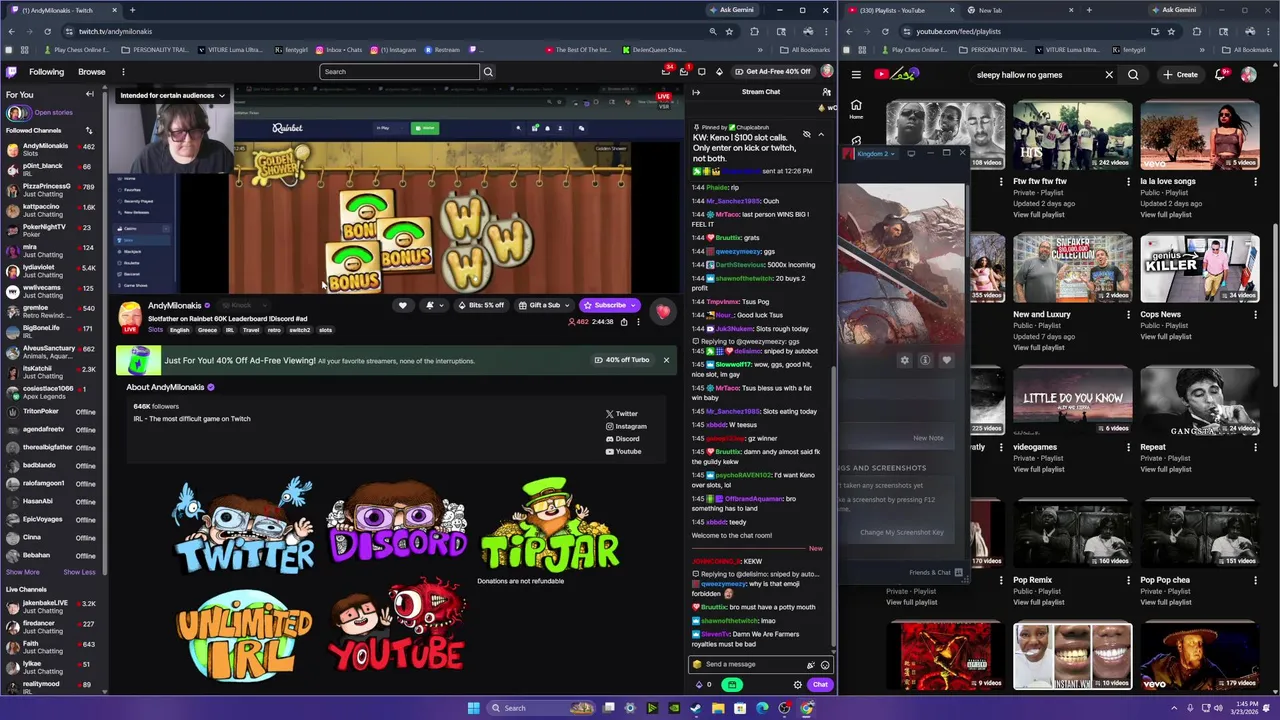
Task: Click the Windows Start button
Action: point(473,708)
